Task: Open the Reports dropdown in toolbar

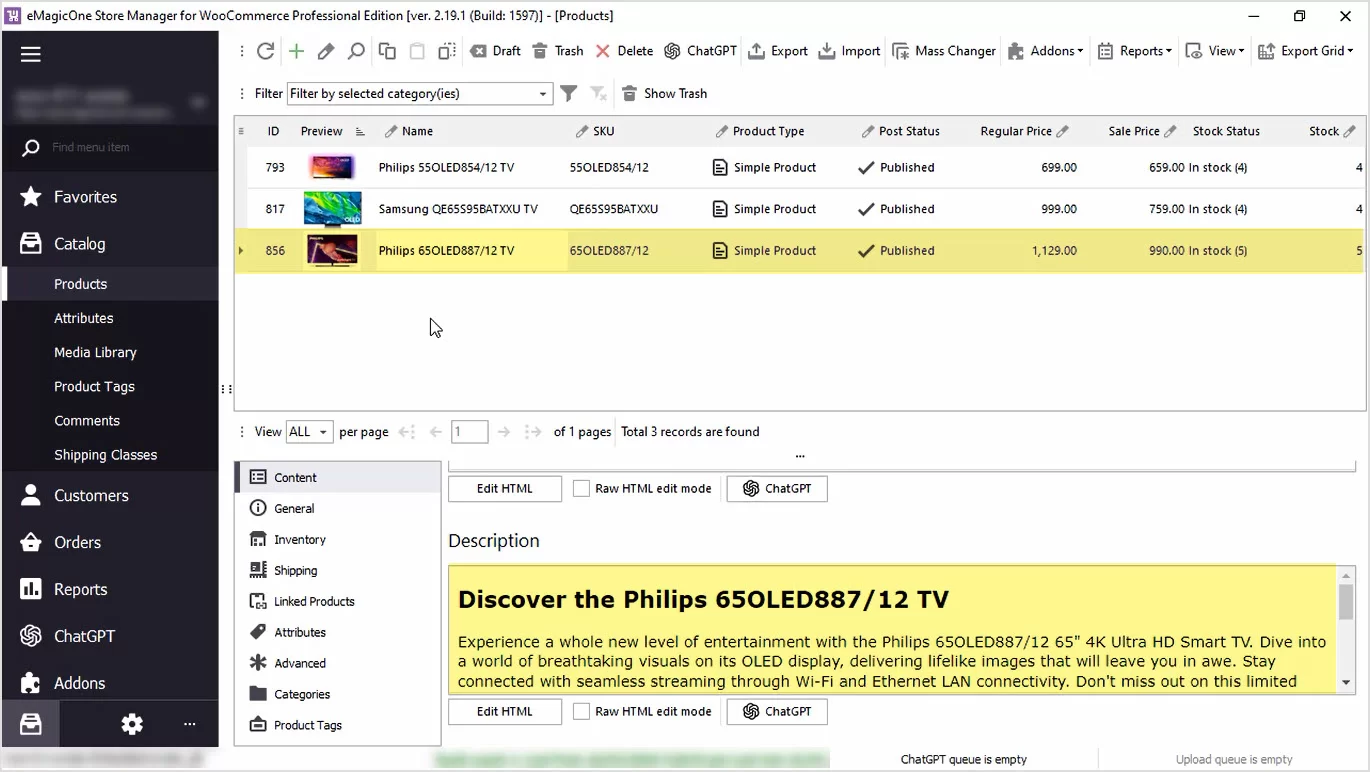Action: 1134,51
